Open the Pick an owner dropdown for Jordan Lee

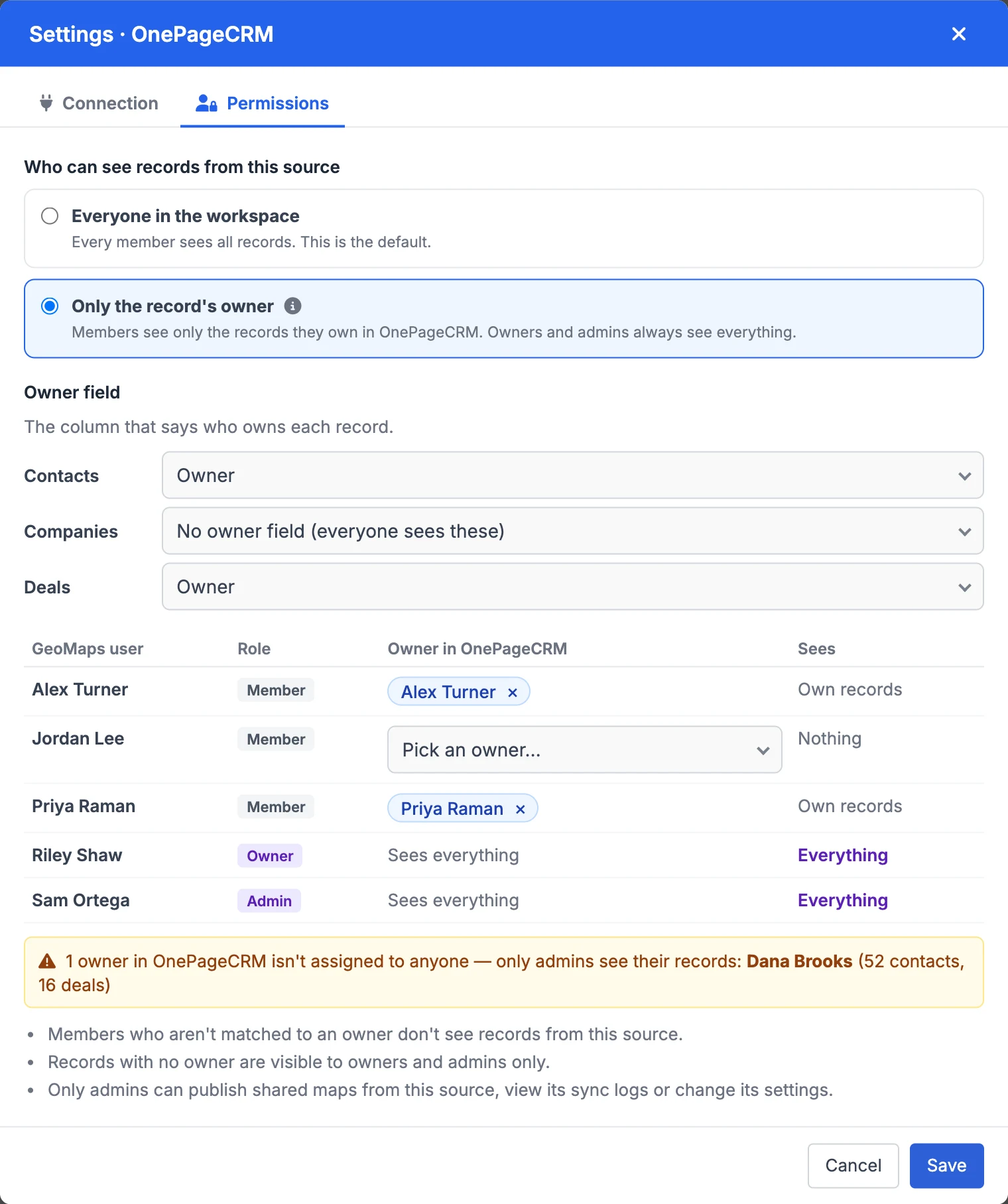pos(584,750)
